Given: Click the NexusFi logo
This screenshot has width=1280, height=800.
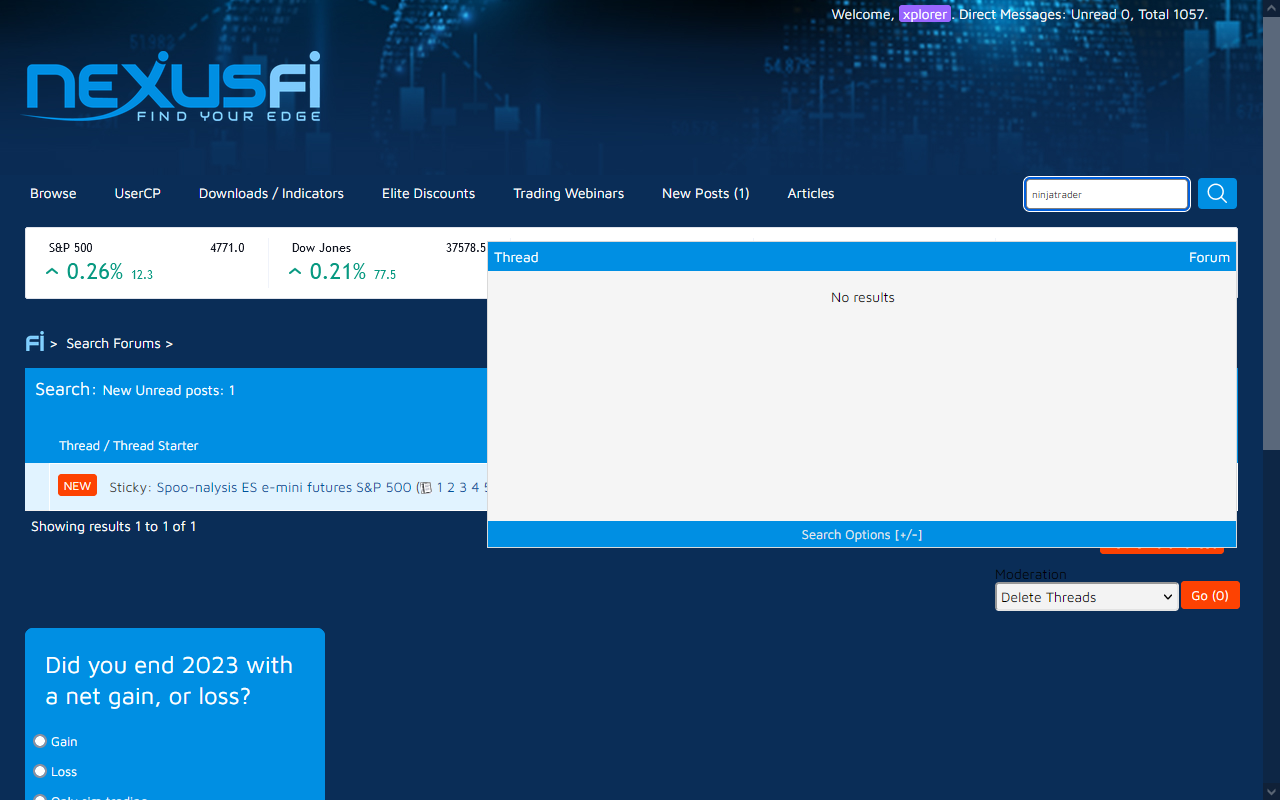Looking at the screenshot, I should [172, 87].
